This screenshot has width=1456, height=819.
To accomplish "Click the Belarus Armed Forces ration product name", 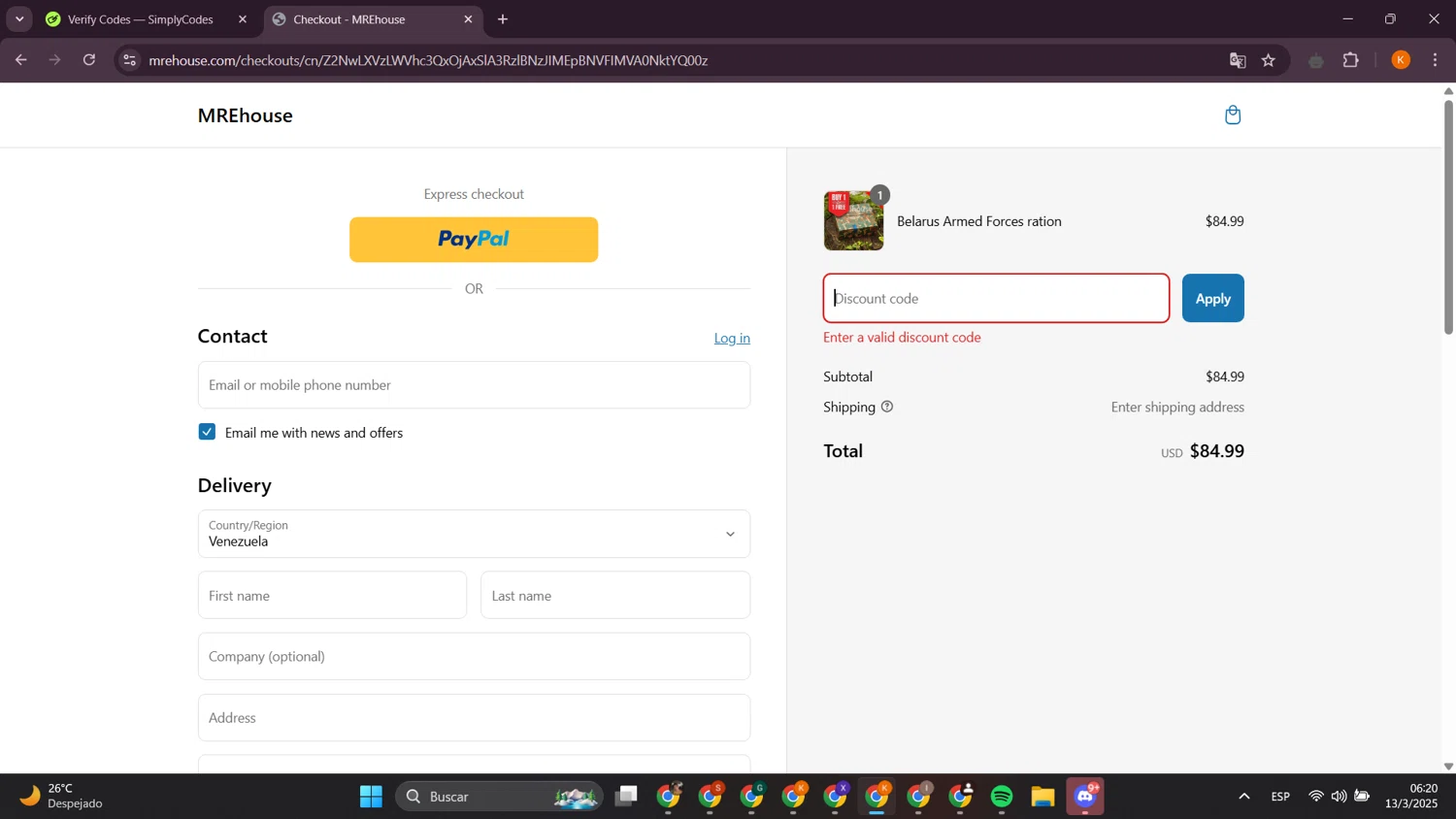I will [979, 221].
